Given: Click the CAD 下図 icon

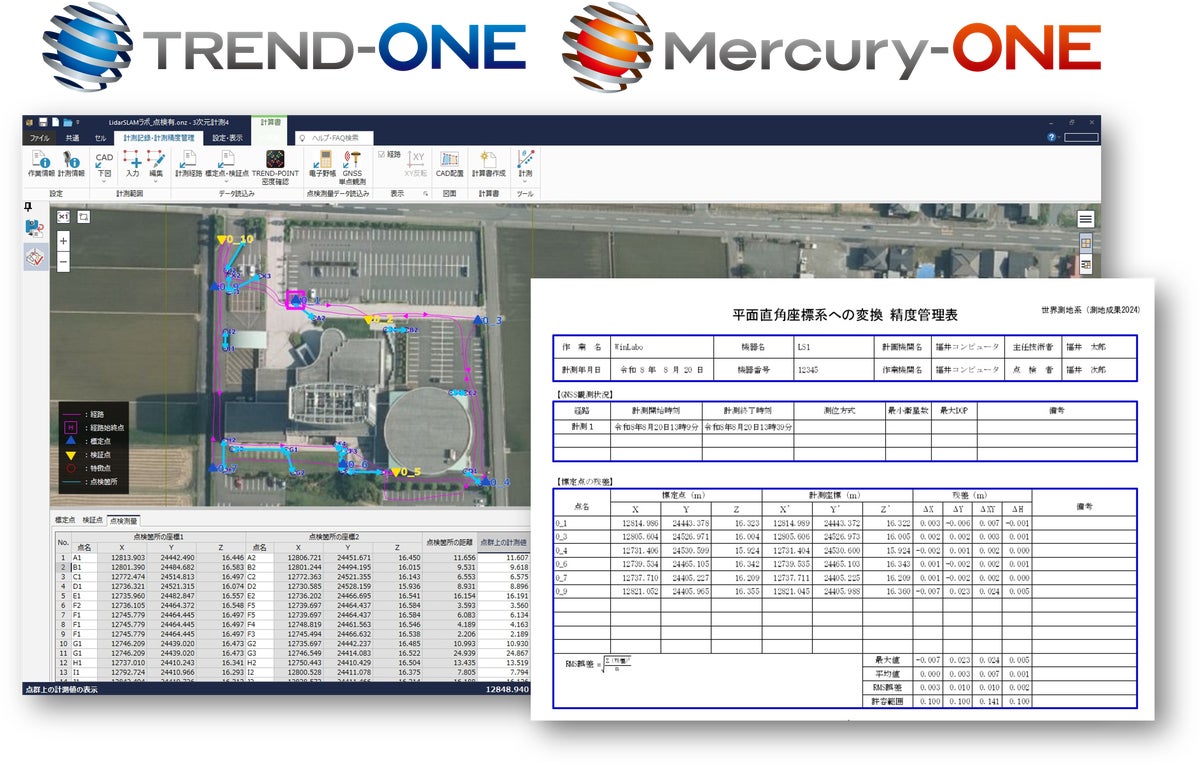Looking at the screenshot, I should [x=104, y=164].
